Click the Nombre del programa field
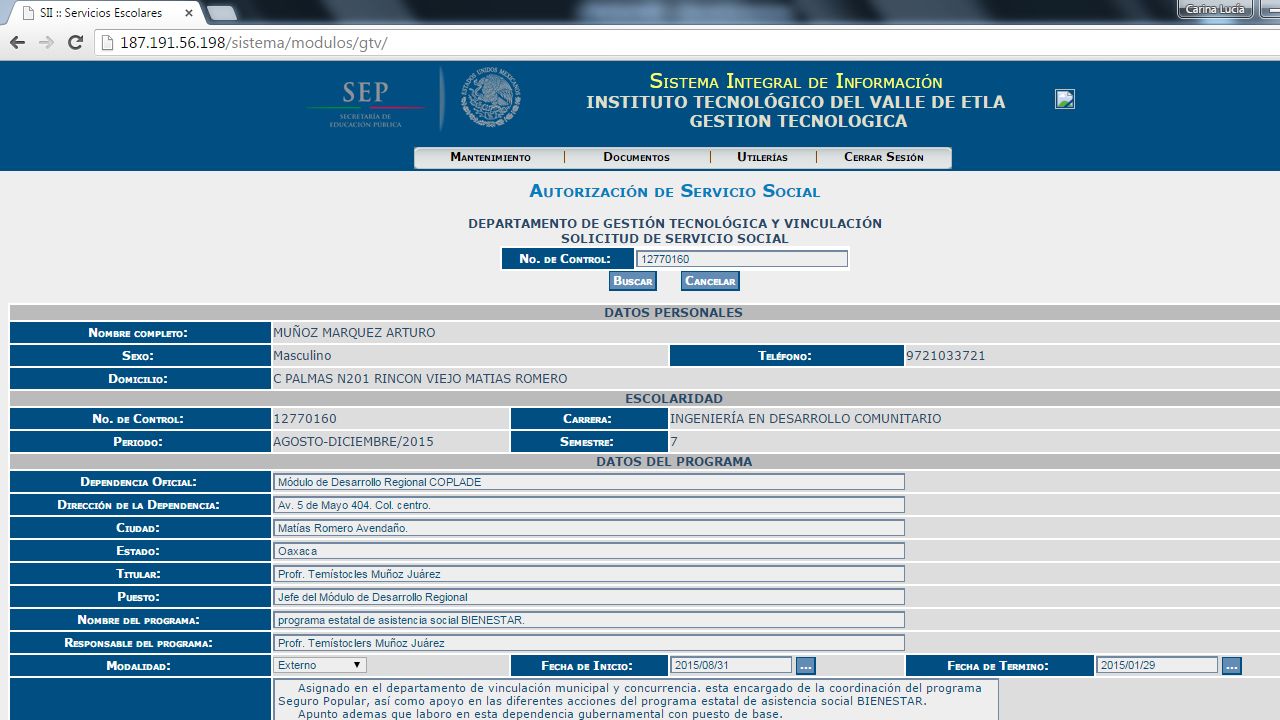The image size is (1280, 720). coord(589,620)
